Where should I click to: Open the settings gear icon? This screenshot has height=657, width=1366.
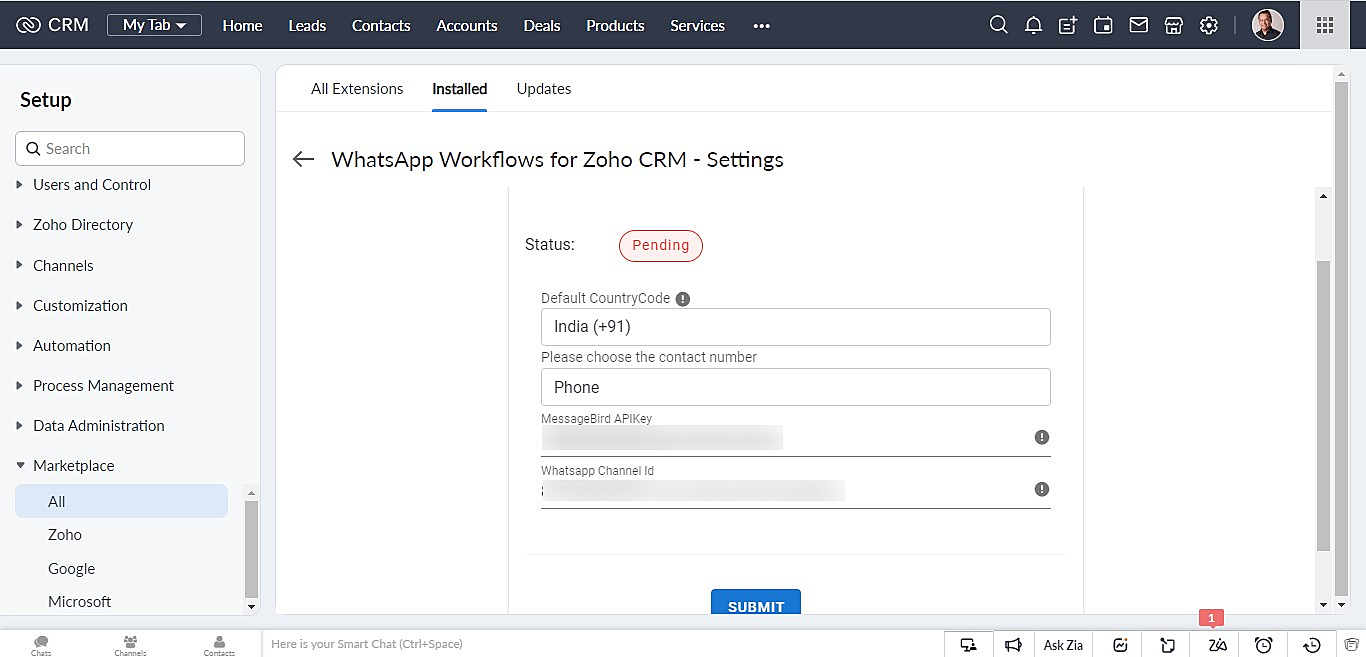coord(1209,25)
